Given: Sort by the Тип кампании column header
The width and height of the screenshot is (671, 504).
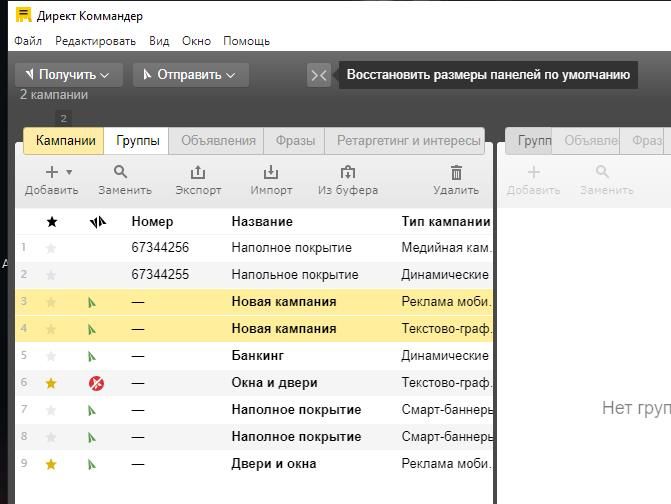Looking at the screenshot, I should (446, 222).
